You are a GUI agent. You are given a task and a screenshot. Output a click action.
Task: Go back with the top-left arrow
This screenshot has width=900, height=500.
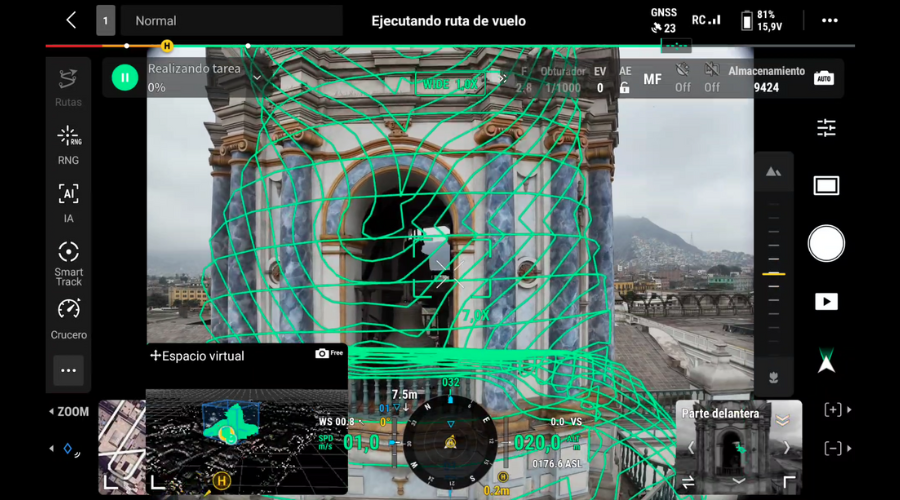(71, 20)
